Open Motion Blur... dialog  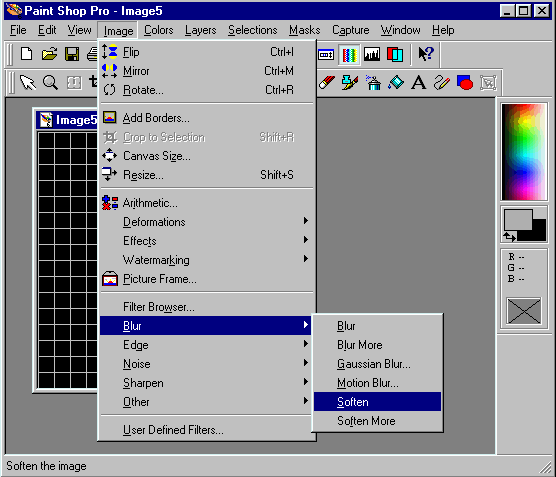point(378,383)
